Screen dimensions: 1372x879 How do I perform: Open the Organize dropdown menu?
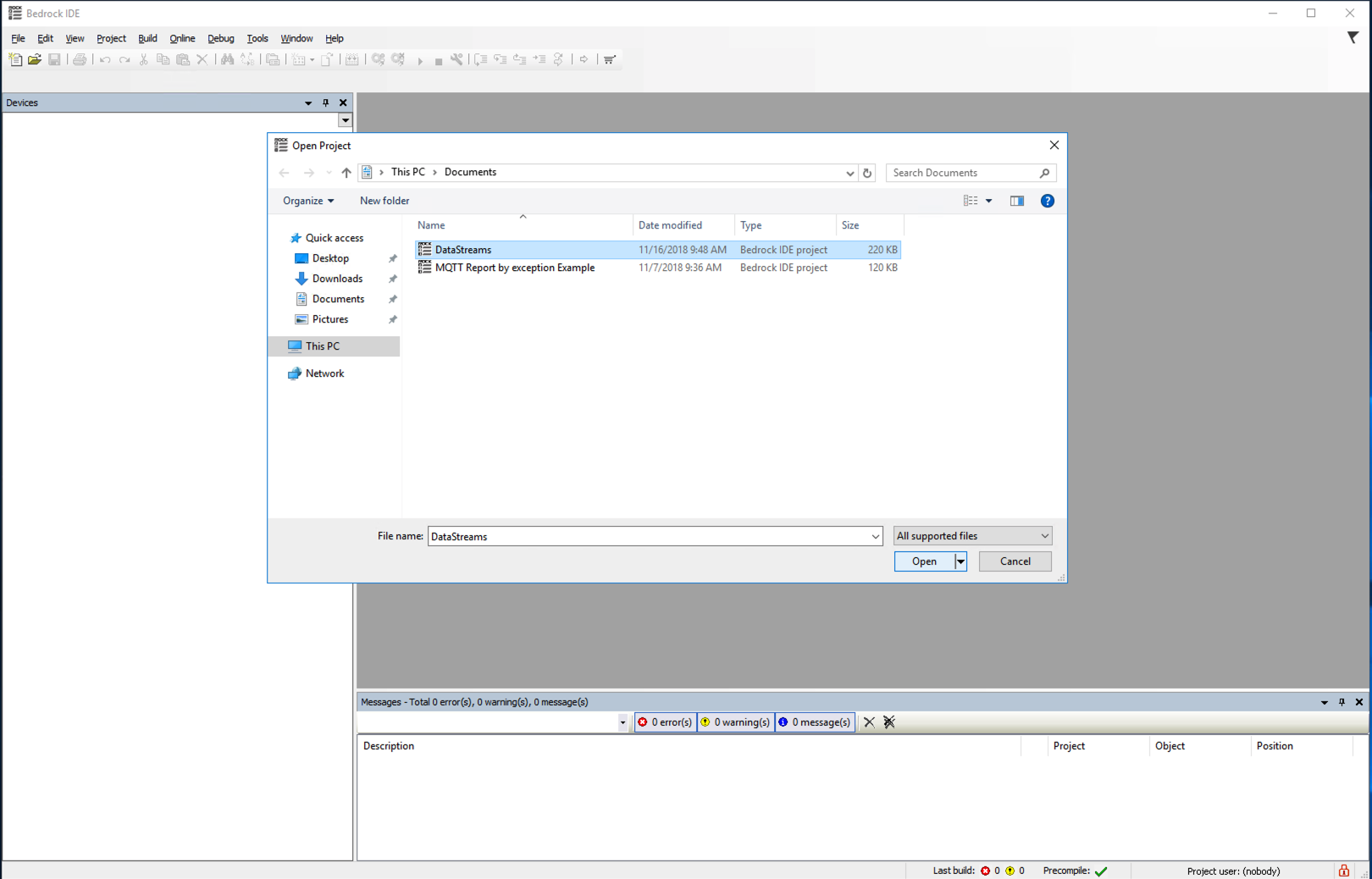(308, 201)
